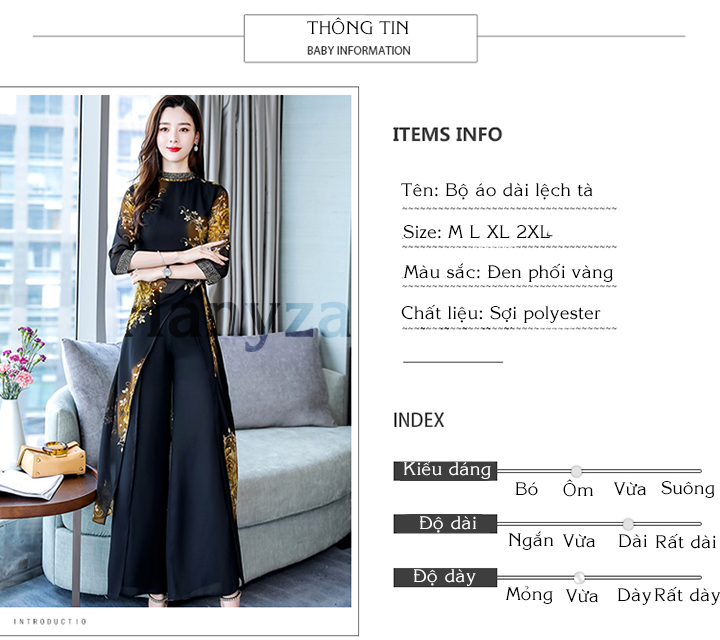Select the Độ dài label block
The image size is (720, 640).
(x=445, y=524)
